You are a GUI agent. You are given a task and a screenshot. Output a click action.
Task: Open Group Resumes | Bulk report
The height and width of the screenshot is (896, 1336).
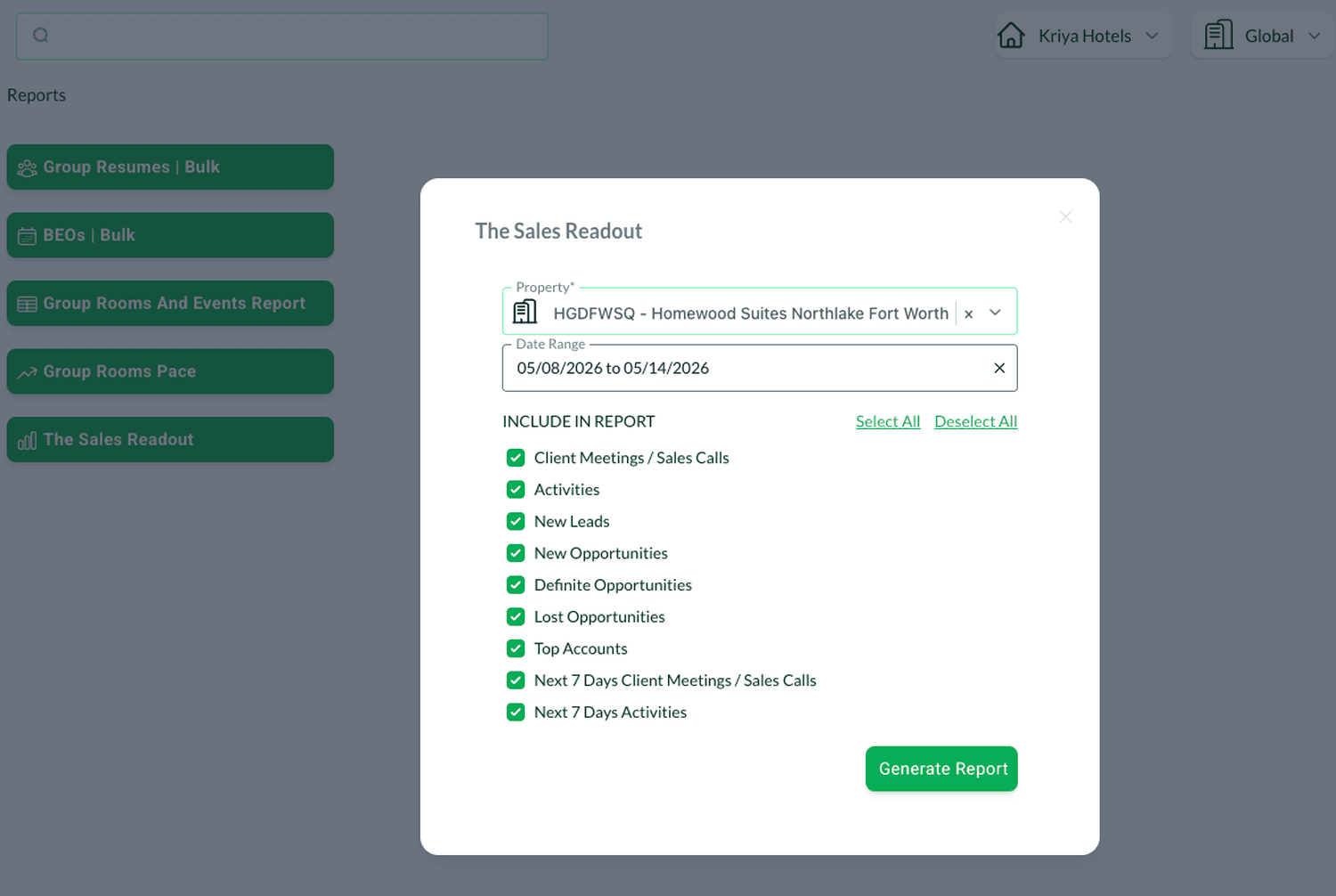click(x=170, y=167)
